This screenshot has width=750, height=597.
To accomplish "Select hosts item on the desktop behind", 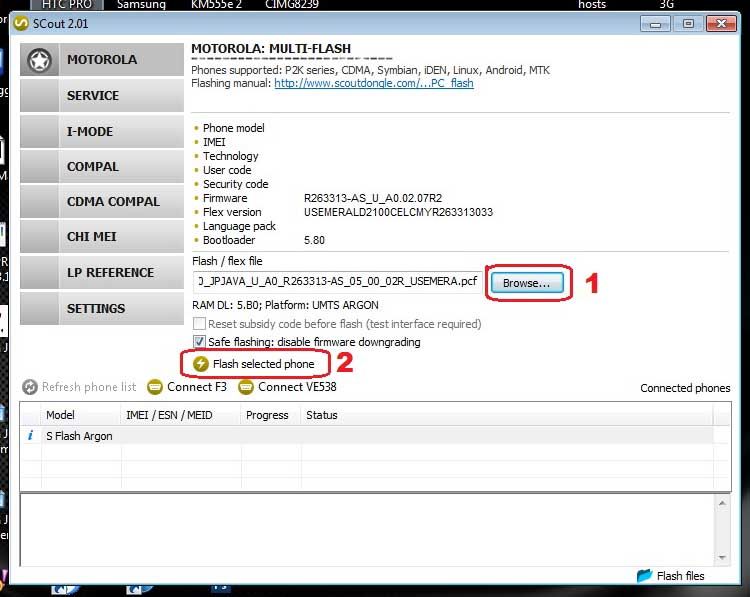I will click(592, 5).
